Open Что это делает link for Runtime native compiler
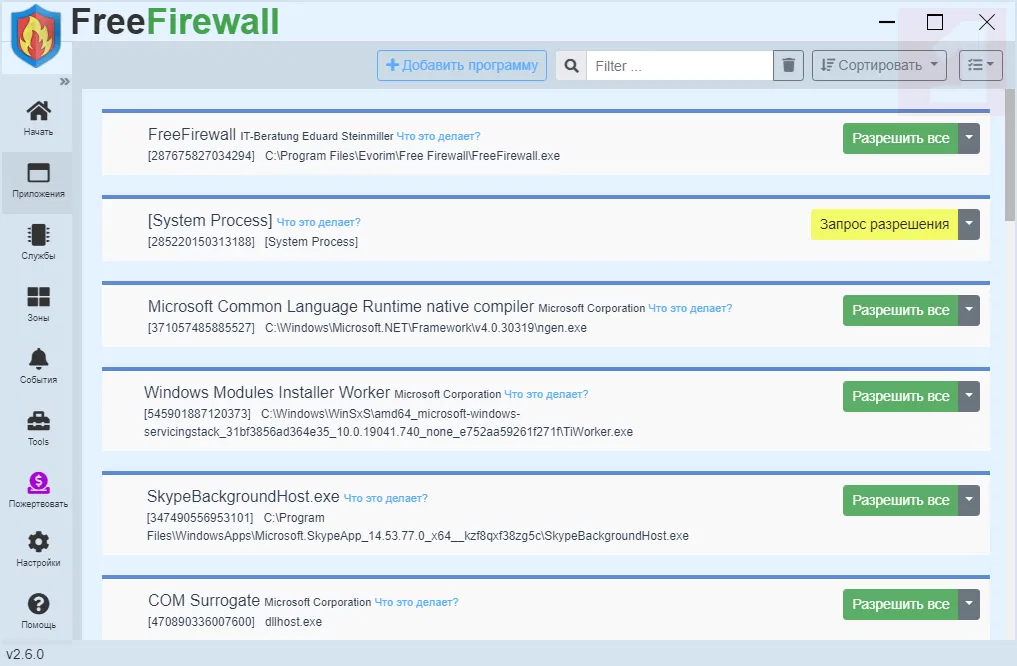 tap(690, 308)
